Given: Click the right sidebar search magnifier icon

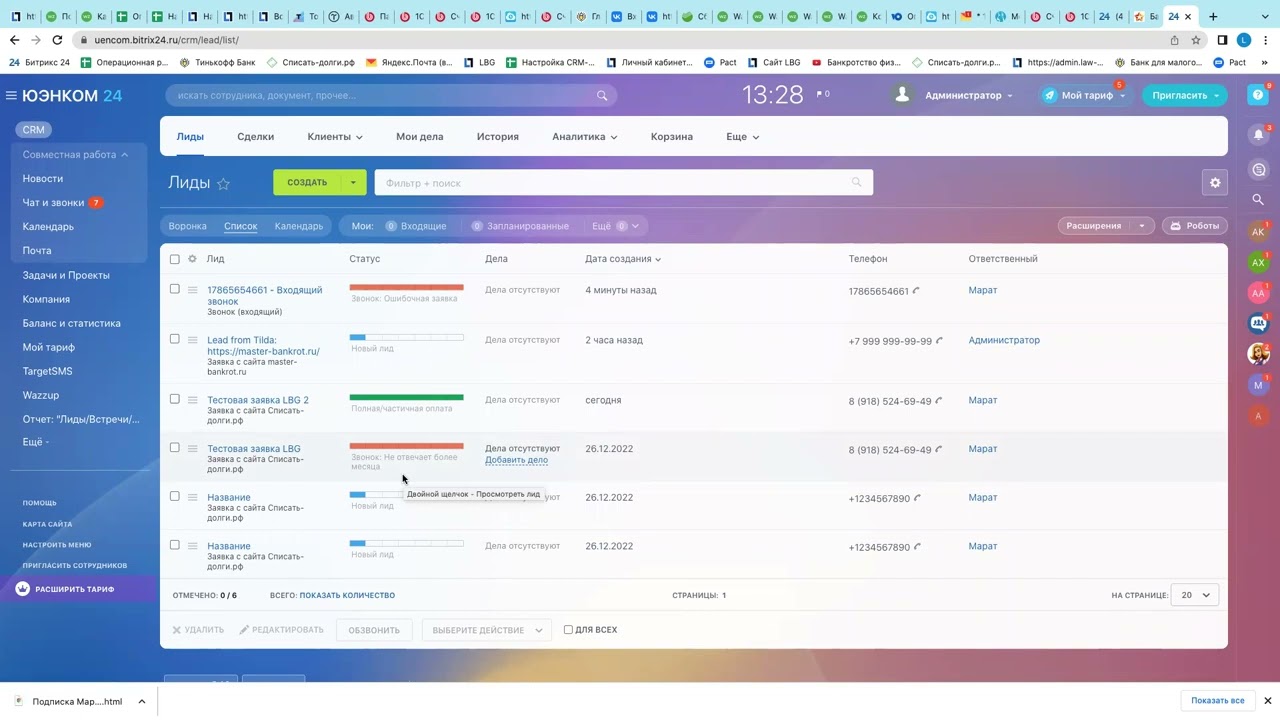Looking at the screenshot, I should (1258, 200).
